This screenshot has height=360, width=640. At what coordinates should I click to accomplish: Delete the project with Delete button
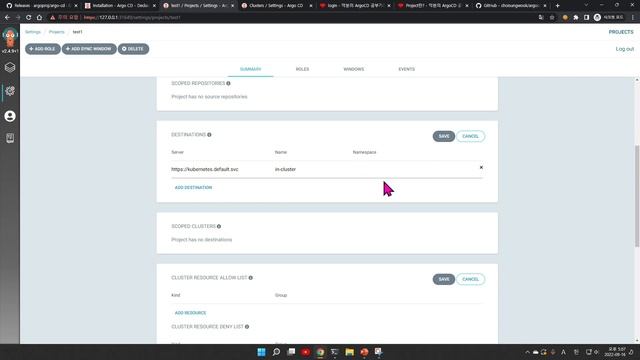point(133,49)
